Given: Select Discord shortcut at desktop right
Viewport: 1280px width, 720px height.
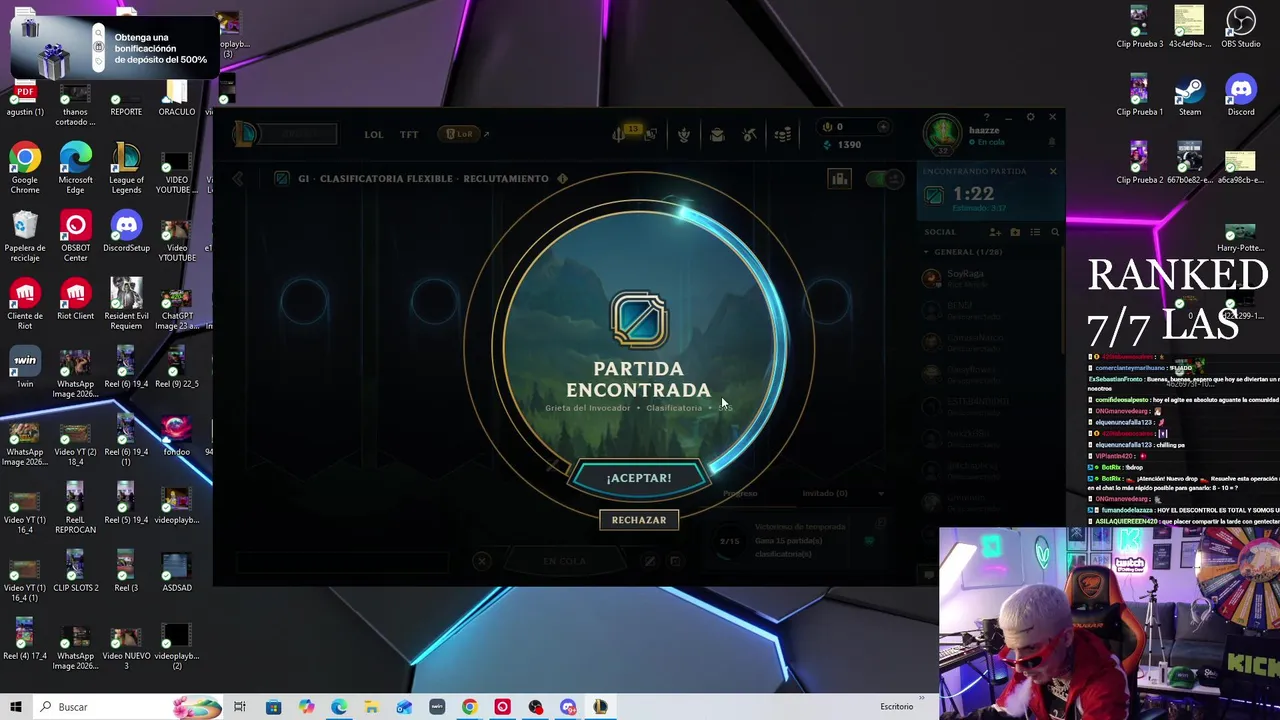Looking at the screenshot, I should (1241, 96).
